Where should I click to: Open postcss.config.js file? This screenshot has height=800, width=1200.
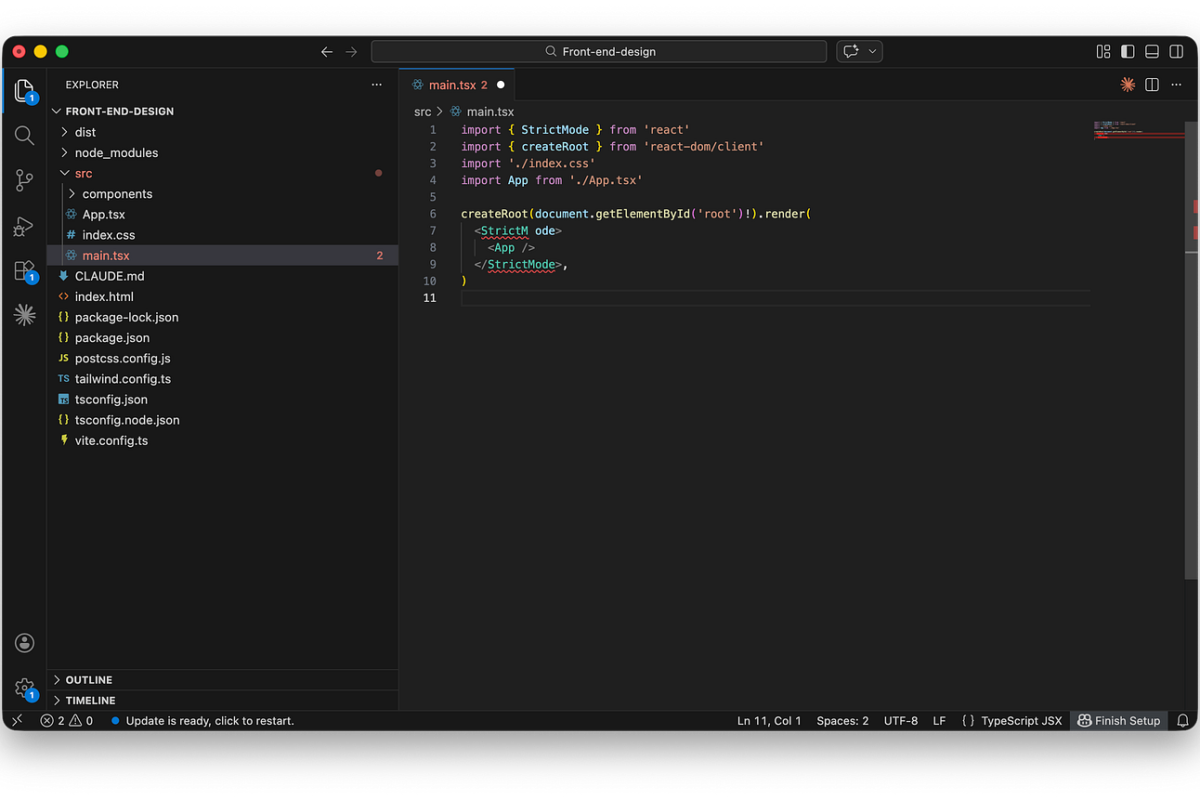click(x=122, y=358)
